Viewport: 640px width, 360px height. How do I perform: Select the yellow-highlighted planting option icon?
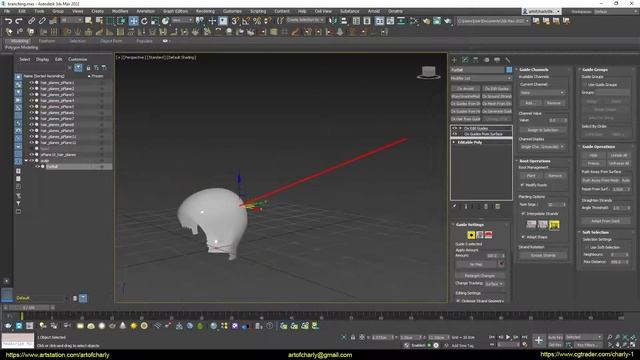point(554,224)
